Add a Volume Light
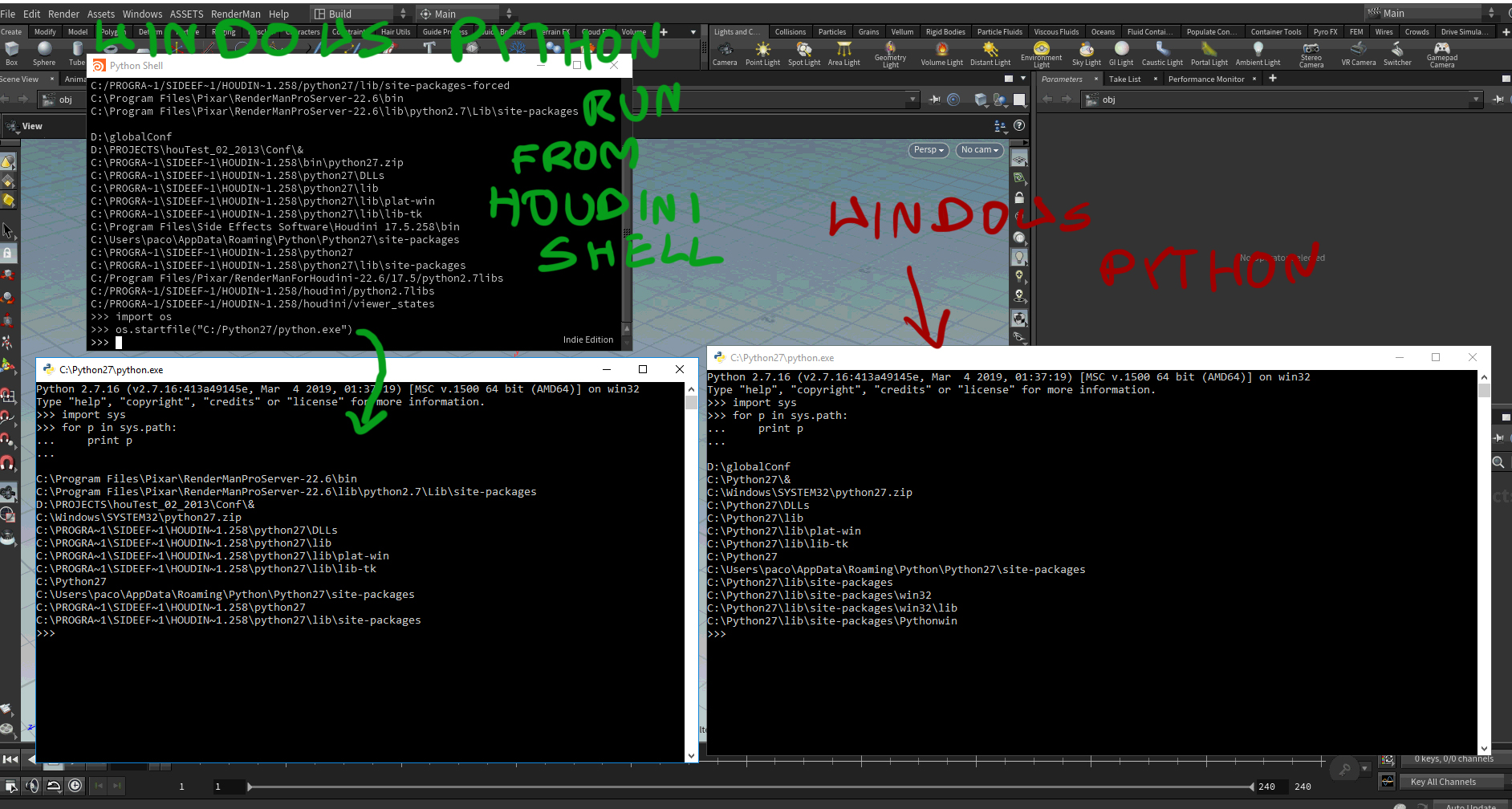The height and width of the screenshot is (809, 1512). (x=941, y=54)
